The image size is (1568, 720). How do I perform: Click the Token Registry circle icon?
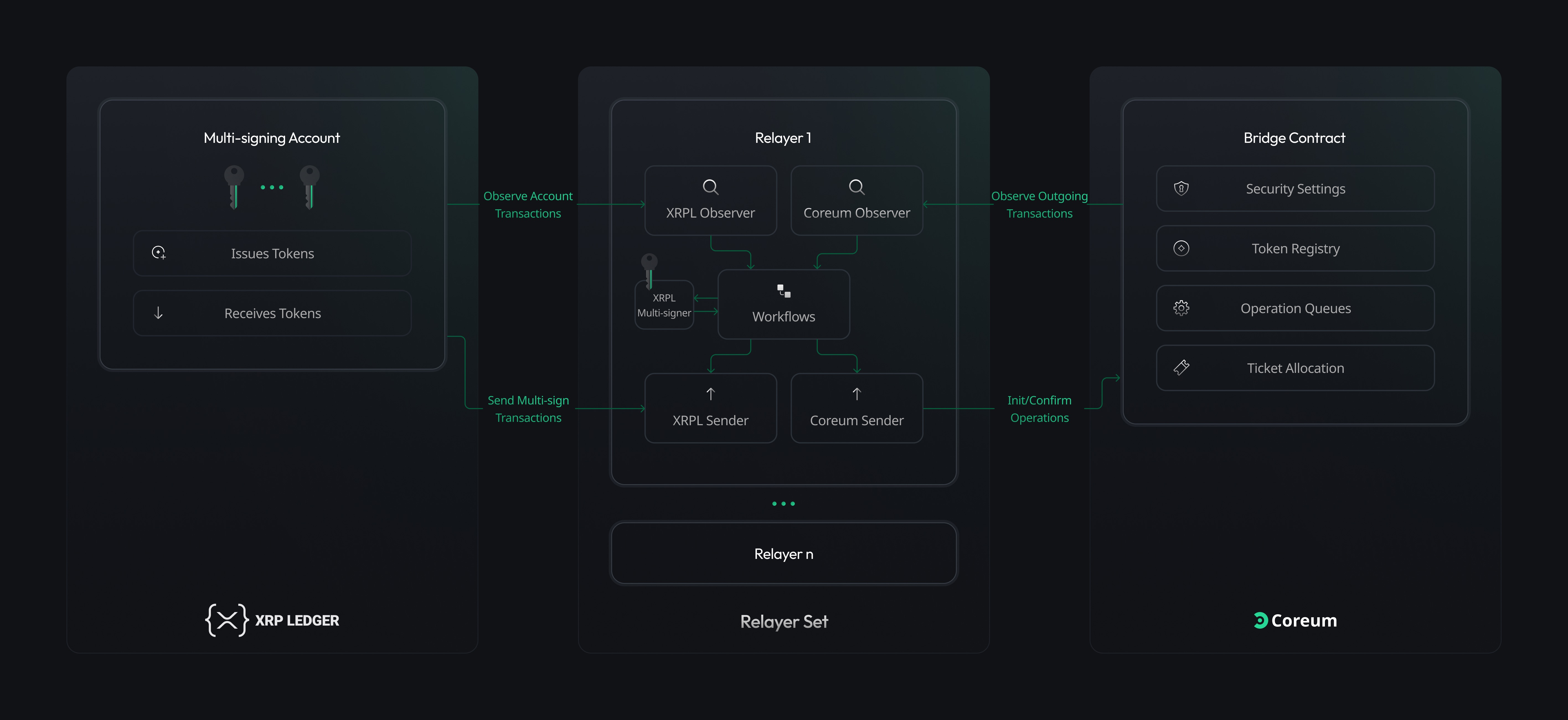pos(1181,248)
